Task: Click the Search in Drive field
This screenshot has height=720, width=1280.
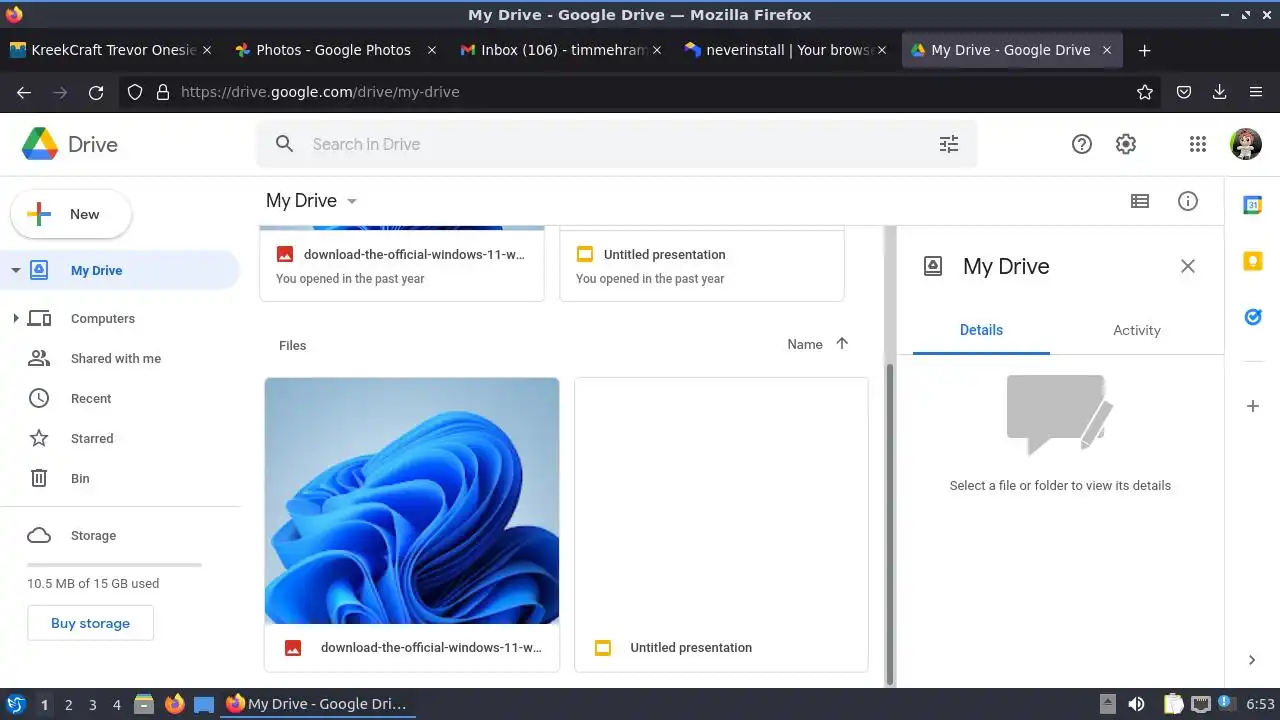Action: (616, 144)
